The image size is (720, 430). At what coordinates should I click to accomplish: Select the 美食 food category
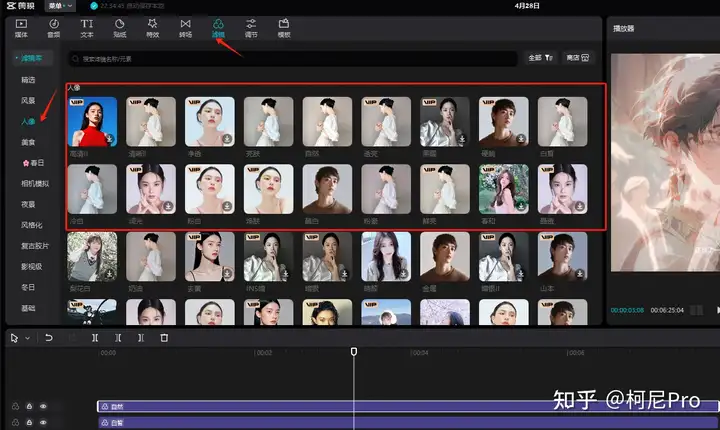pos(28,142)
